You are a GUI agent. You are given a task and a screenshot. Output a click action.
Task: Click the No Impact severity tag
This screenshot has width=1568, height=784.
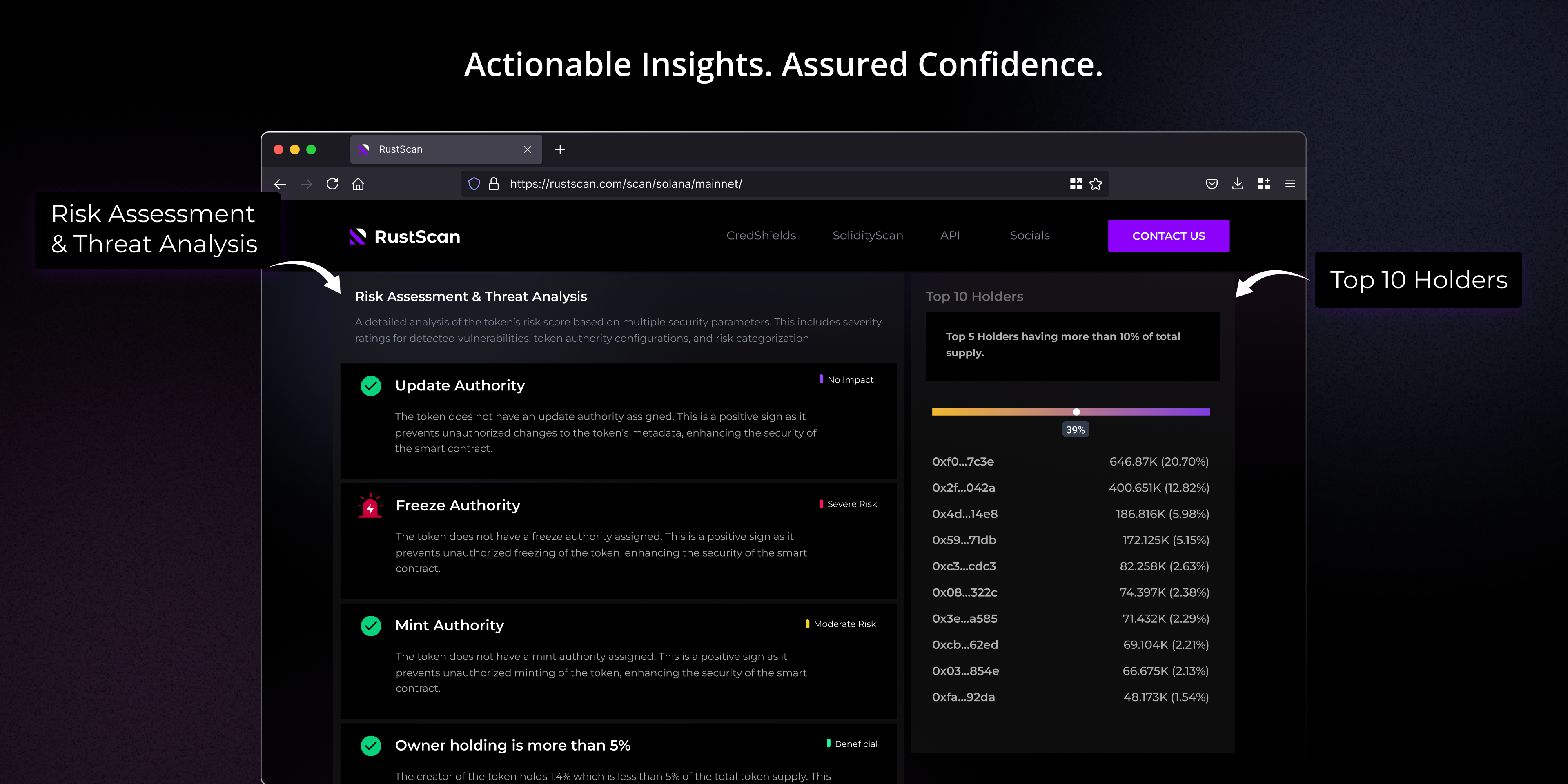click(846, 379)
